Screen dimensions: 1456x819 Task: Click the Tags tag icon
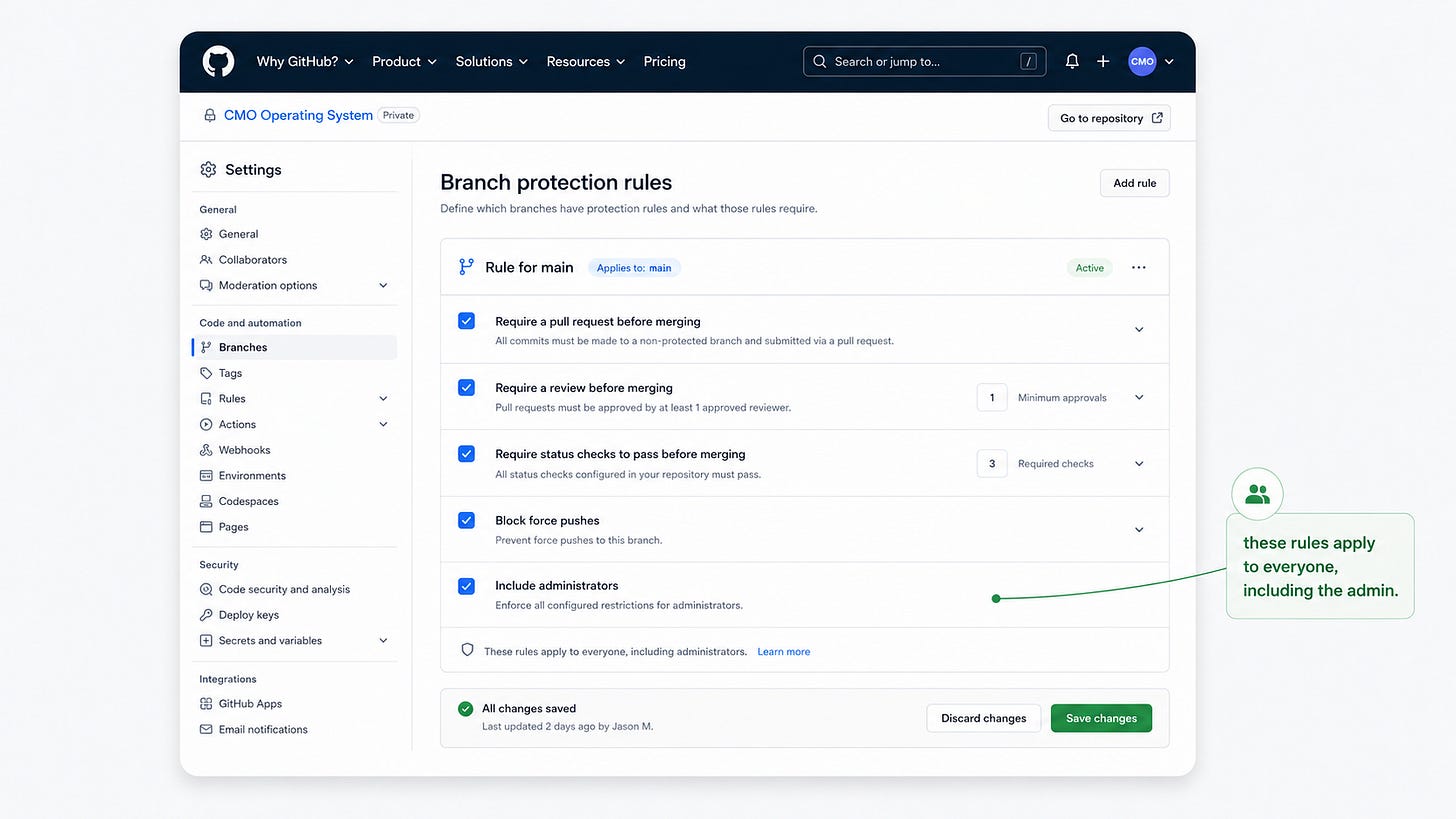pyautogui.click(x=206, y=373)
